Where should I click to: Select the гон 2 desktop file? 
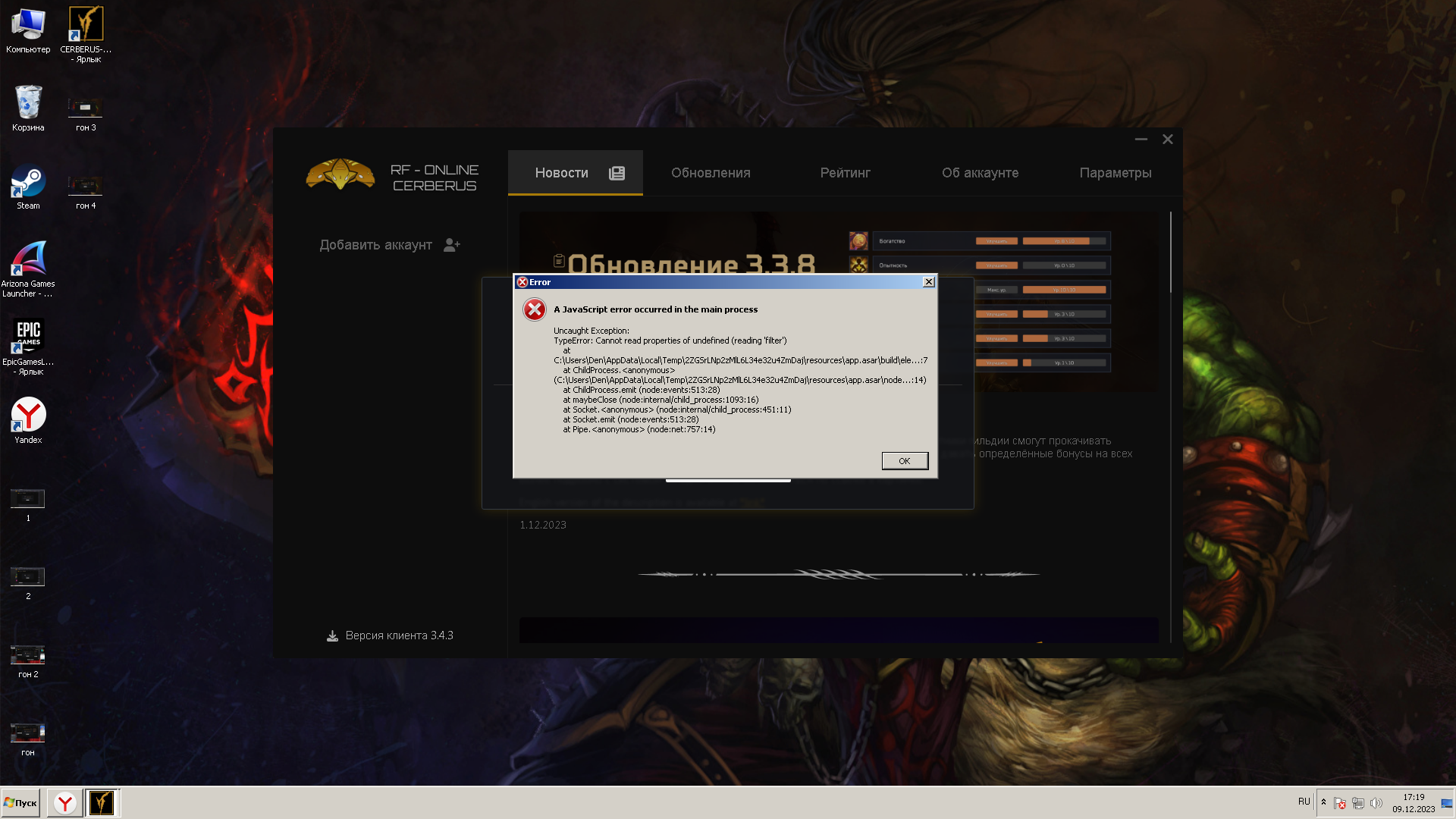click(x=28, y=661)
